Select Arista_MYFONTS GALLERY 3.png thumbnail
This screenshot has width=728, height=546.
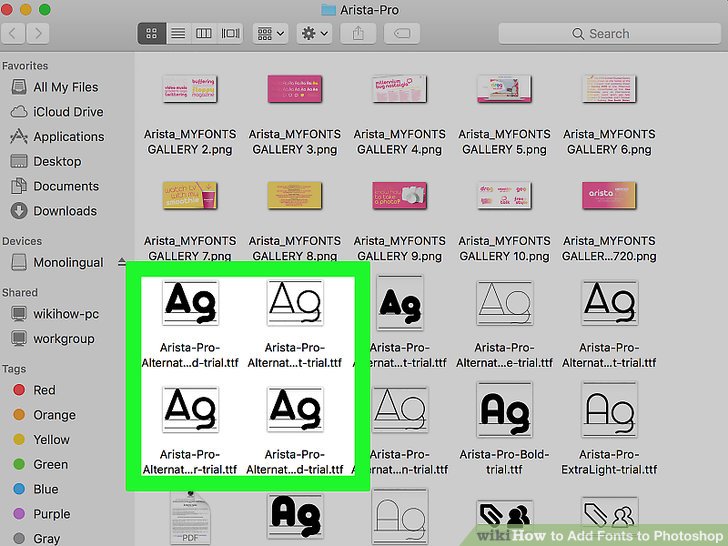pyautogui.click(x=295, y=89)
